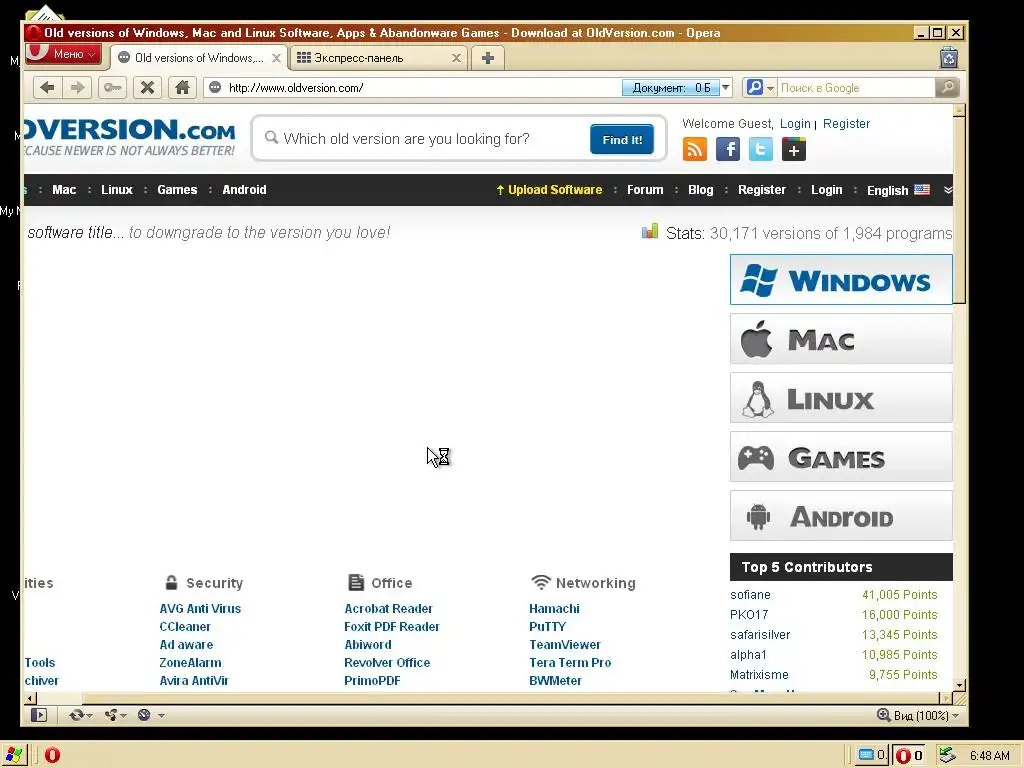Open the Android menu item
The height and width of the screenshot is (768, 1024).
tap(244, 190)
